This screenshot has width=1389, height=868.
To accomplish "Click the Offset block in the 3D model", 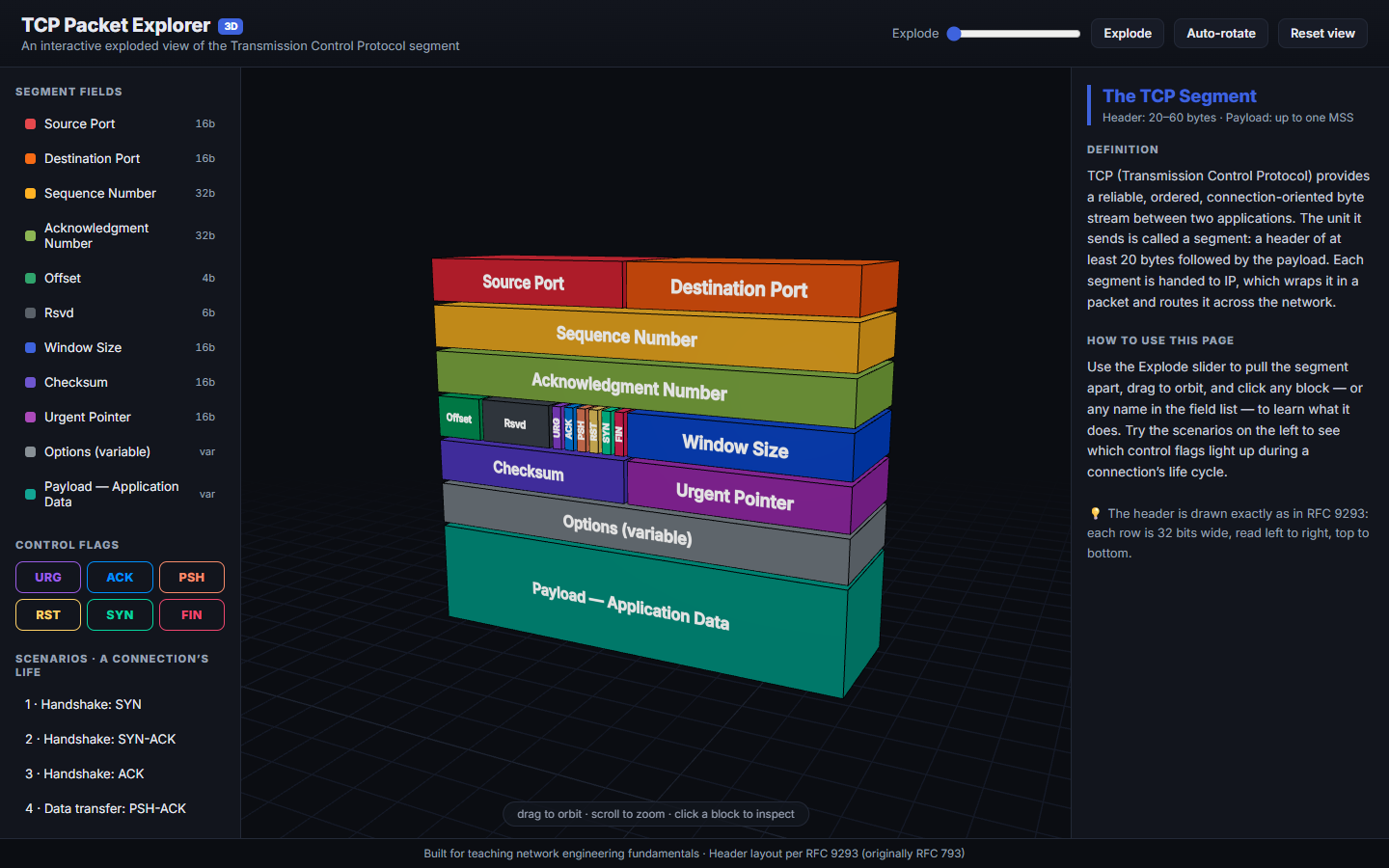I will (459, 418).
